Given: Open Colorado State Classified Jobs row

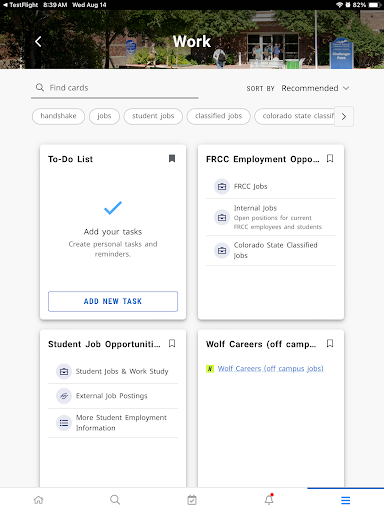Looking at the screenshot, I should click(271, 250).
